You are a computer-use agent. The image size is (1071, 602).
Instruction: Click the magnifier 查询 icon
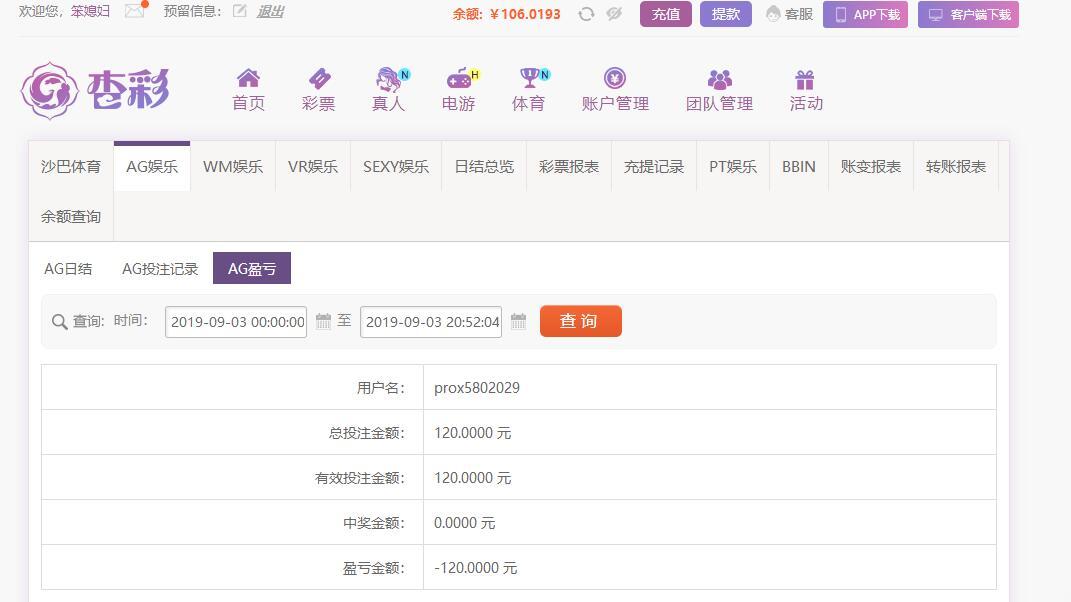pos(60,322)
